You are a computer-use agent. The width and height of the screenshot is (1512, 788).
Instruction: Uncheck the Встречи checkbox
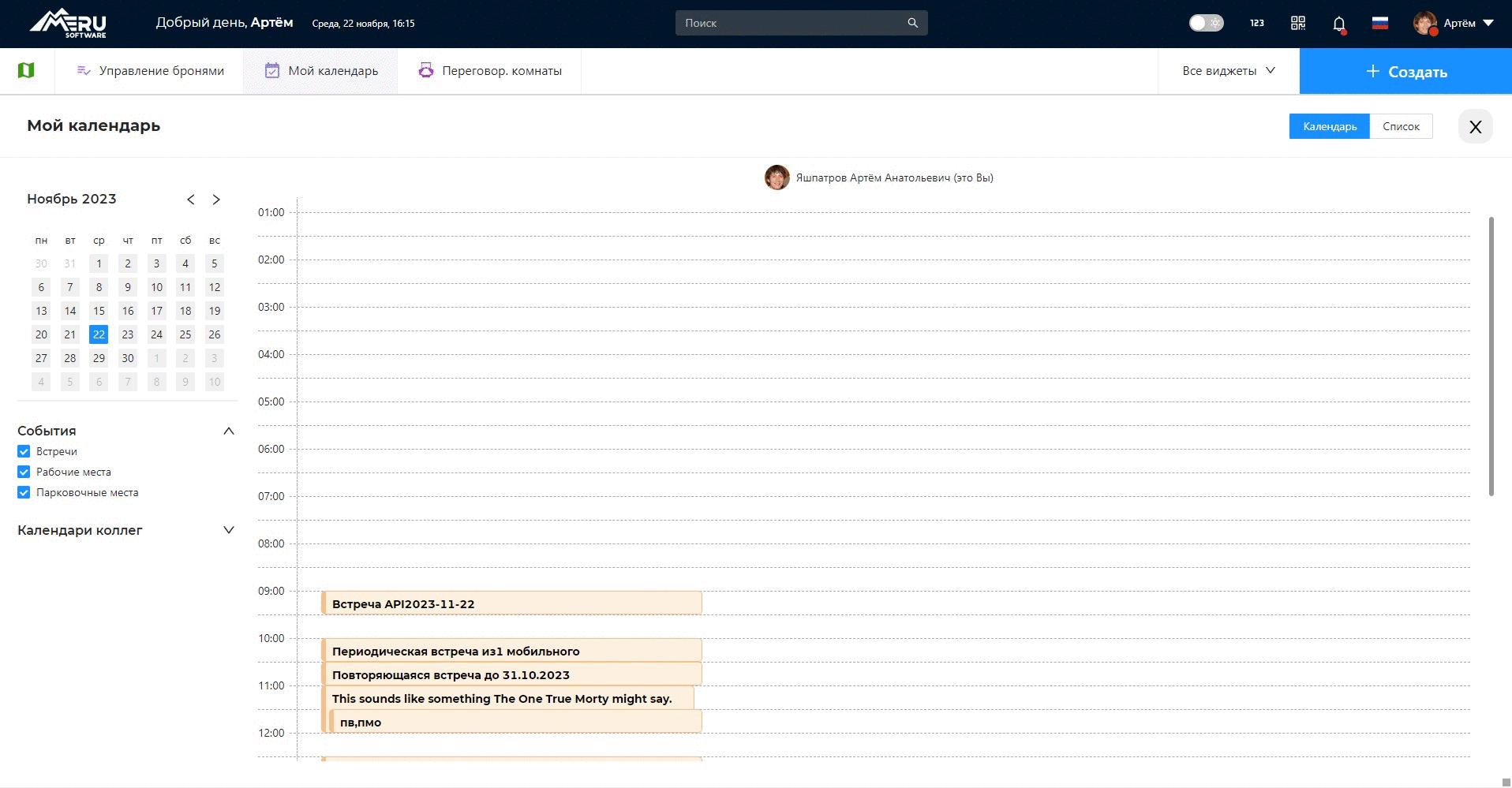coord(24,452)
